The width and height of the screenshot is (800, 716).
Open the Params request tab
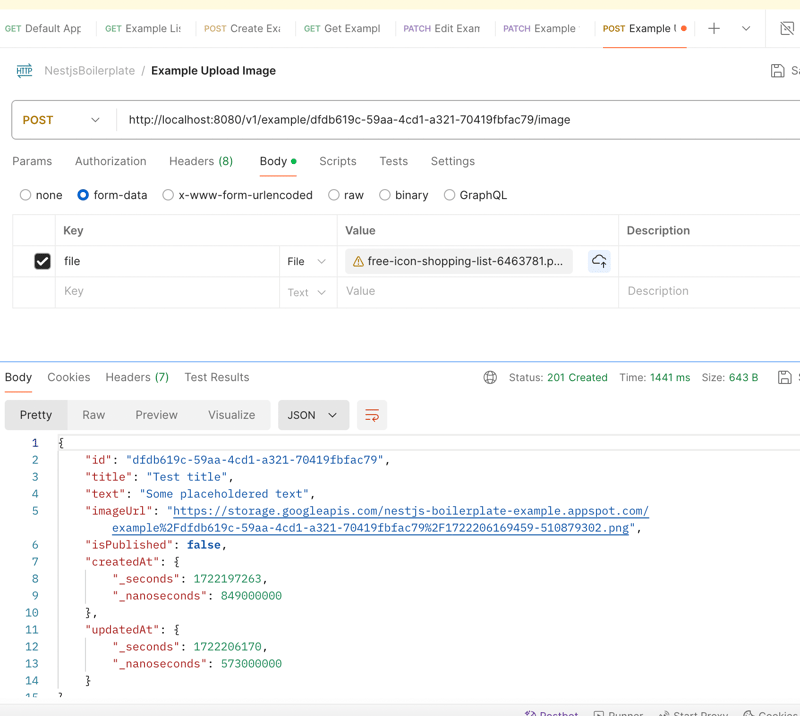pos(32,161)
